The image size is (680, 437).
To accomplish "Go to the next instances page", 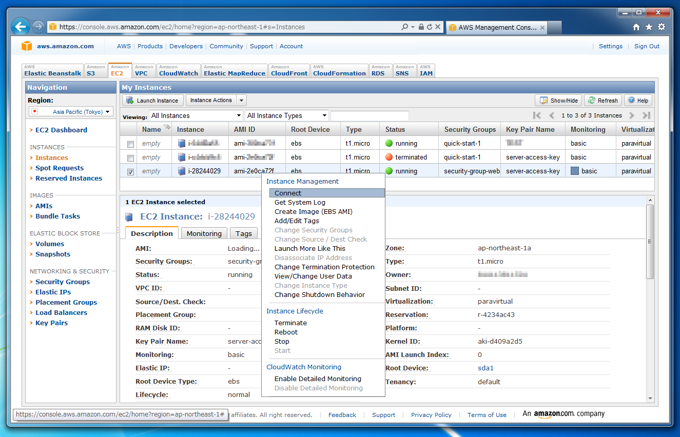I will point(631,115).
